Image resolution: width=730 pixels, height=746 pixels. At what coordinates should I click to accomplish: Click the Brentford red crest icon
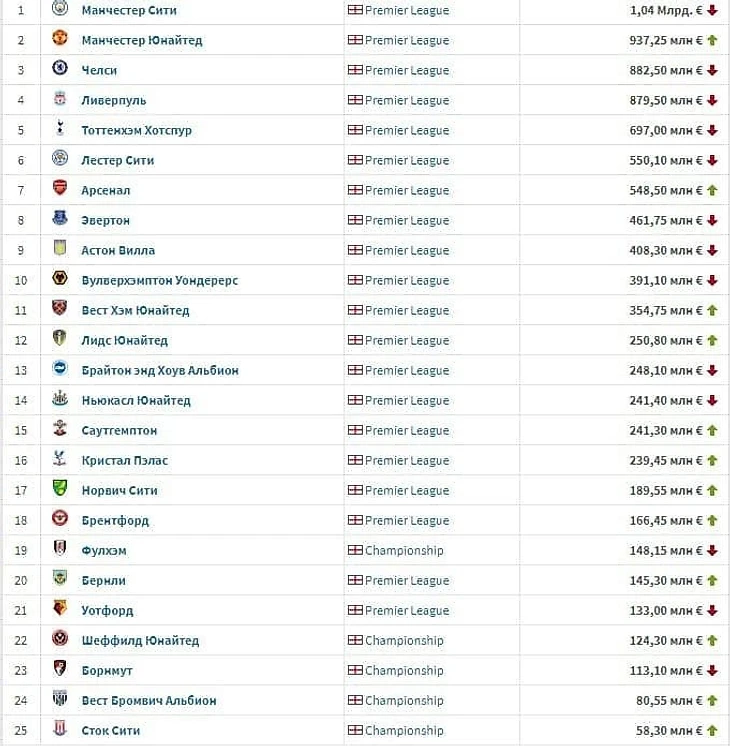(x=60, y=518)
